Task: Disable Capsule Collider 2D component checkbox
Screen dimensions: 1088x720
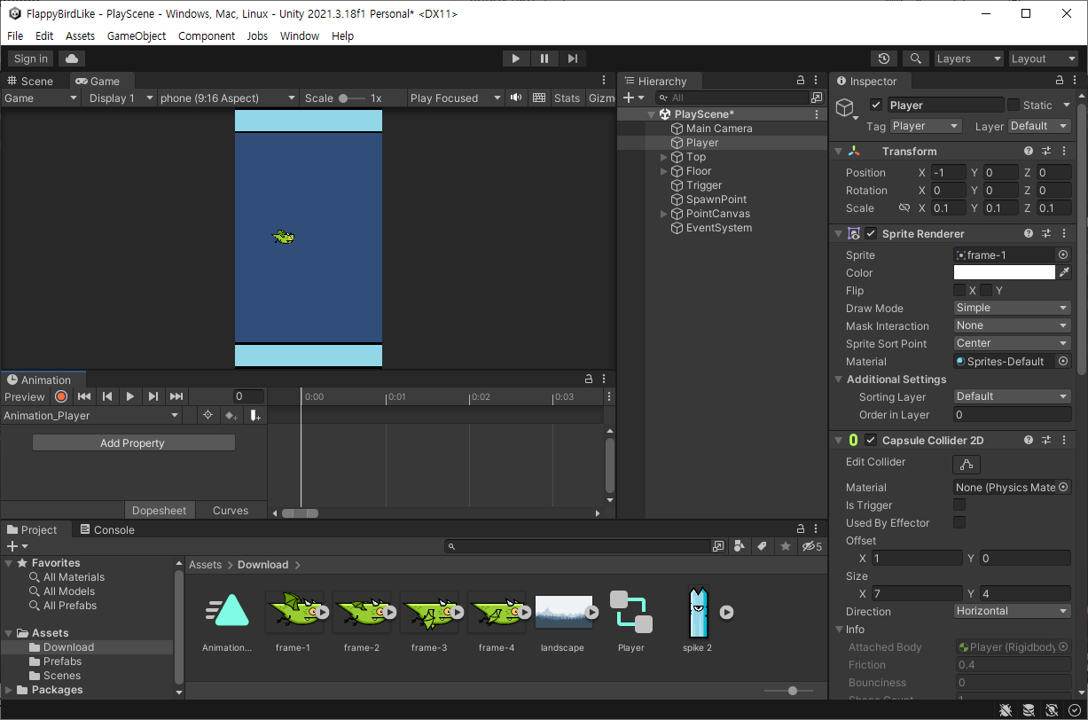Action: pos(871,440)
